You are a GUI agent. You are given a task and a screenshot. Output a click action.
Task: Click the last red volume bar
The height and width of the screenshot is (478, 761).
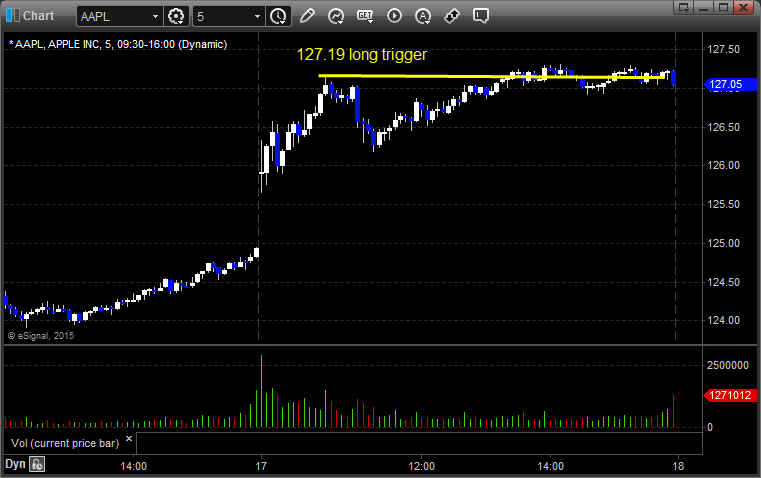pyautogui.click(x=674, y=412)
